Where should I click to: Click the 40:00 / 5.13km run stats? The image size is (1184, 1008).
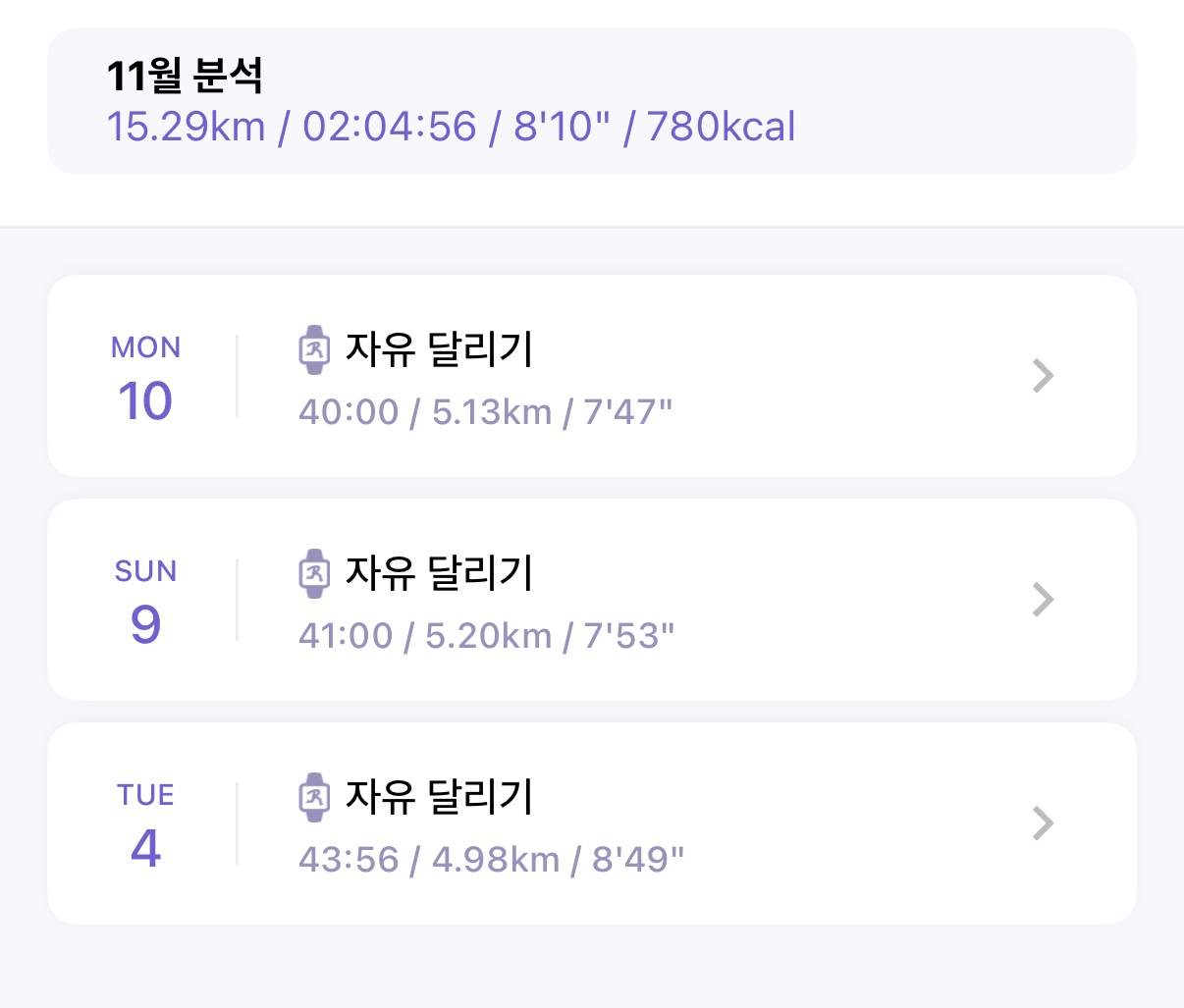coord(485,412)
